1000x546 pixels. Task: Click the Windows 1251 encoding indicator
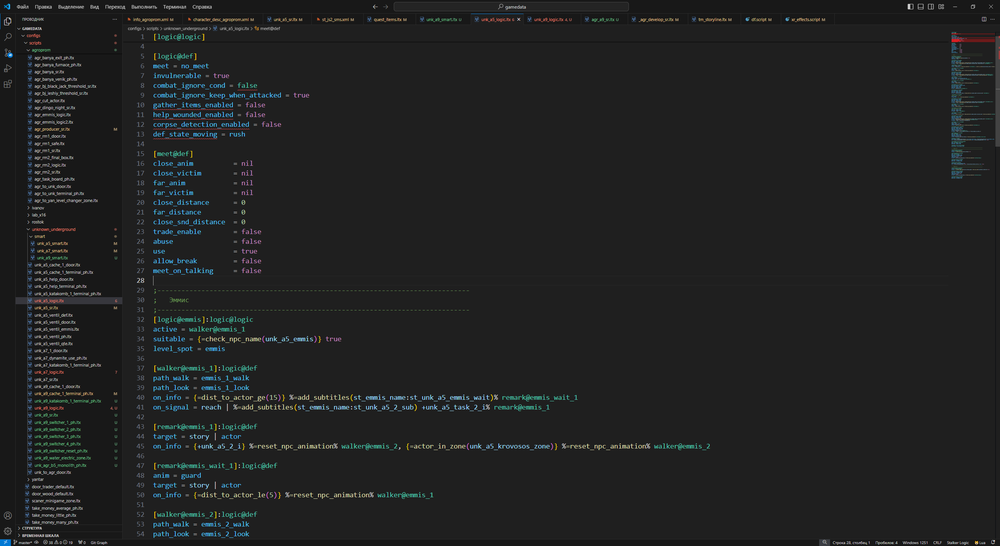pos(914,542)
